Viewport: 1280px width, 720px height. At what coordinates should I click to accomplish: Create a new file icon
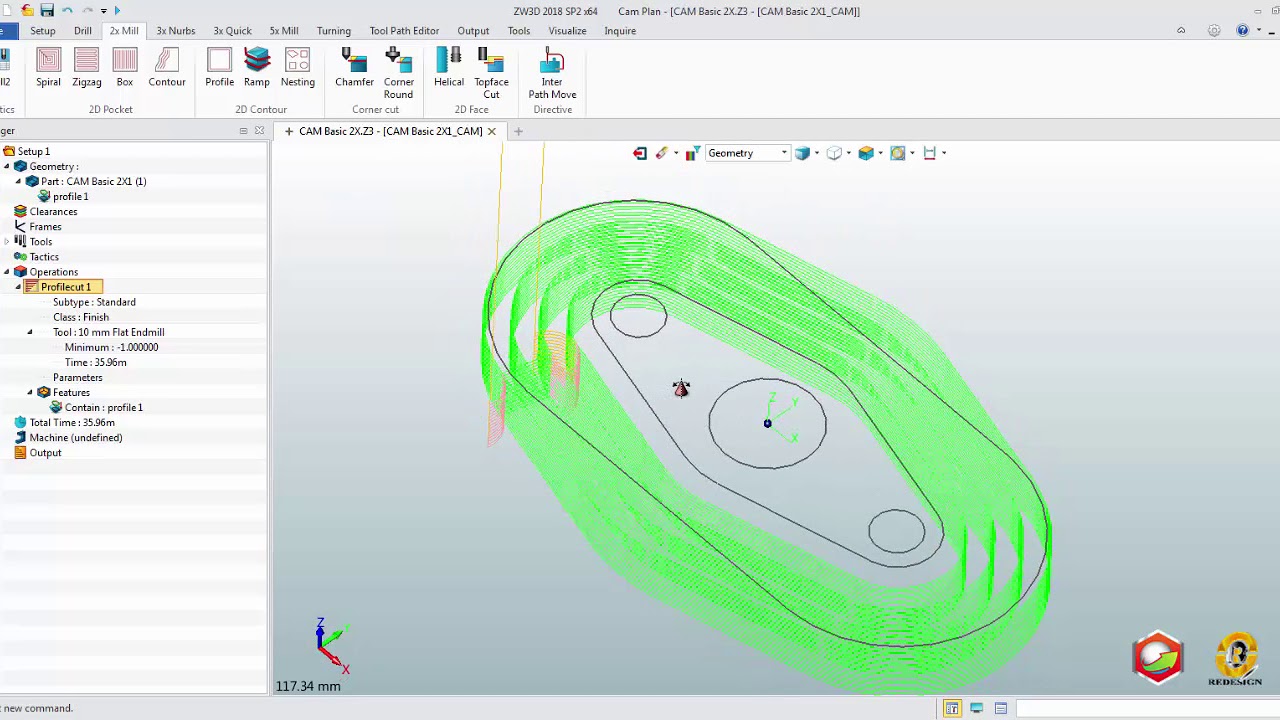click(9, 11)
